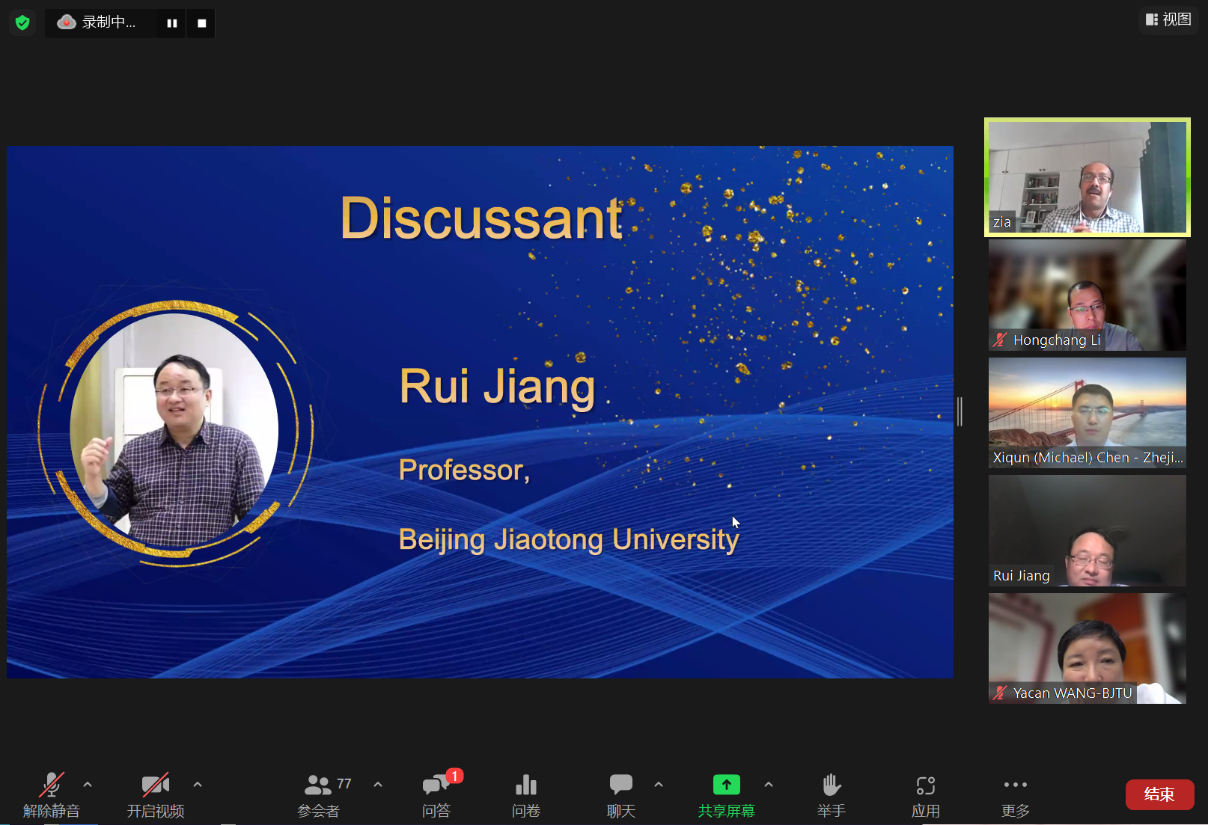The height and width of the screenshot is (825, 1208).
Task: Raise hand with 举手
Action: 831,796
